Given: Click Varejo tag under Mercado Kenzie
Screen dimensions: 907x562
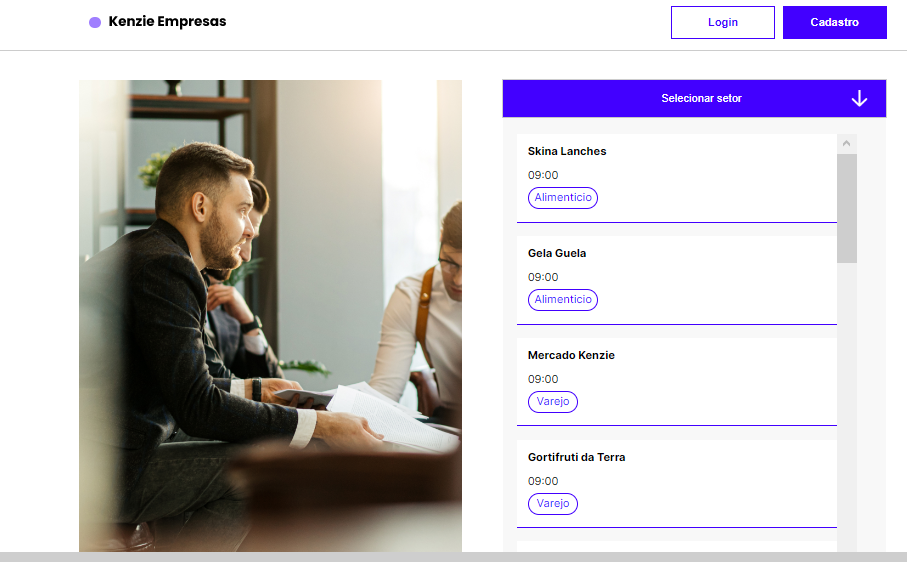Looking at the screenshot, I should click(x=552, y=401).
